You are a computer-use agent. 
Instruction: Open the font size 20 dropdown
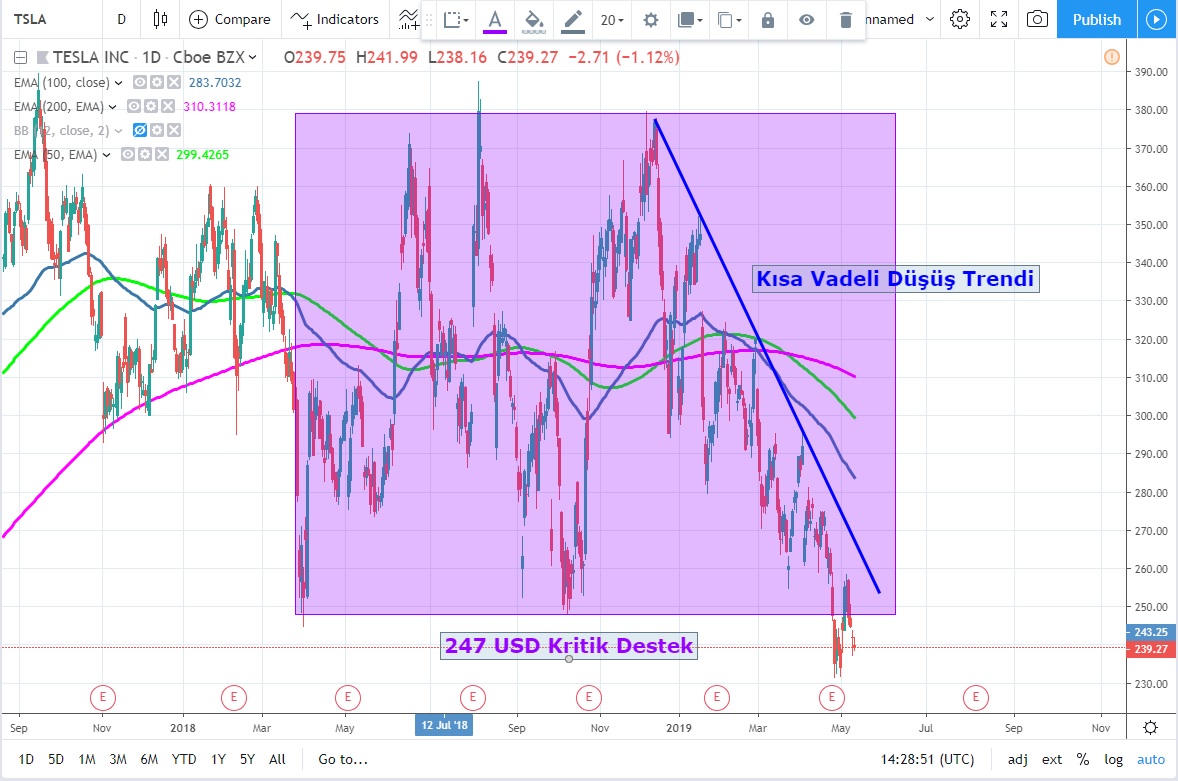coord(612,20)
